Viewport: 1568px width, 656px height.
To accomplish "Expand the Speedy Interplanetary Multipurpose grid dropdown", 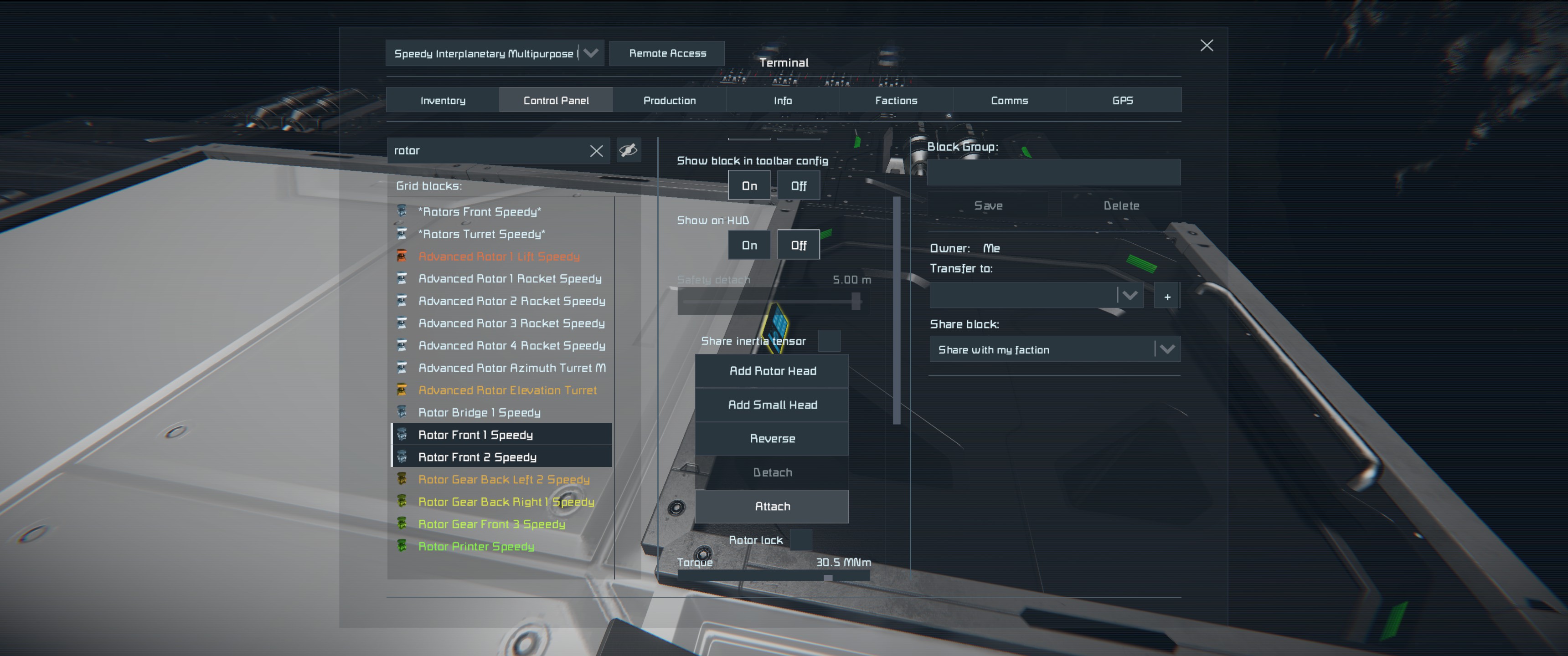I will click(590, 54).
